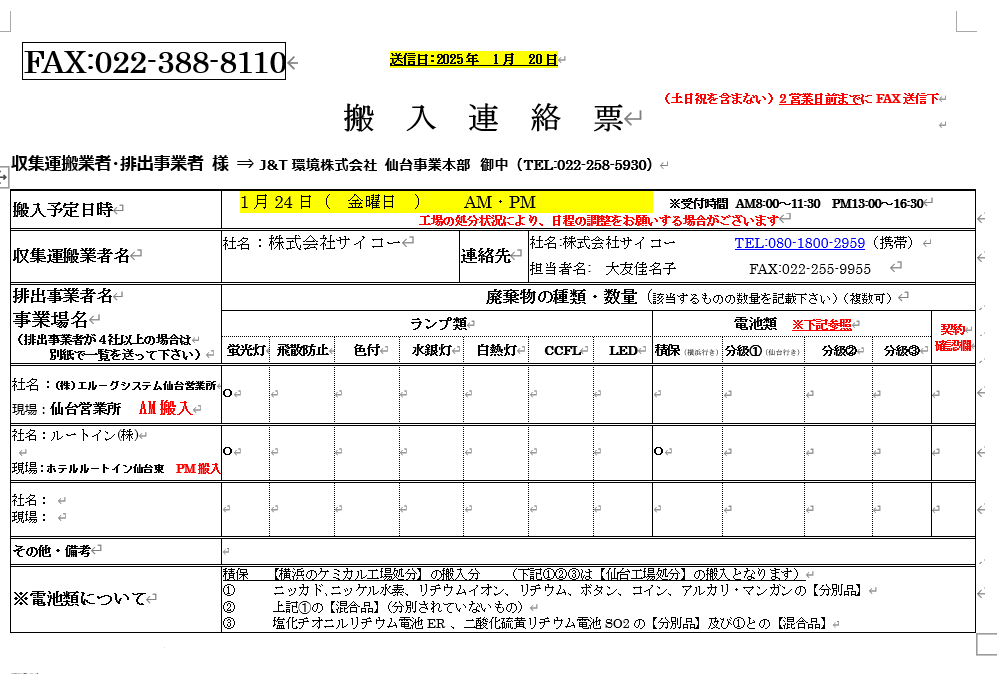Image resolution: width=997 pixels, height=674 pixels.
Task: Click the 搬入連絡票 document title
Action: tap(482, 118)
